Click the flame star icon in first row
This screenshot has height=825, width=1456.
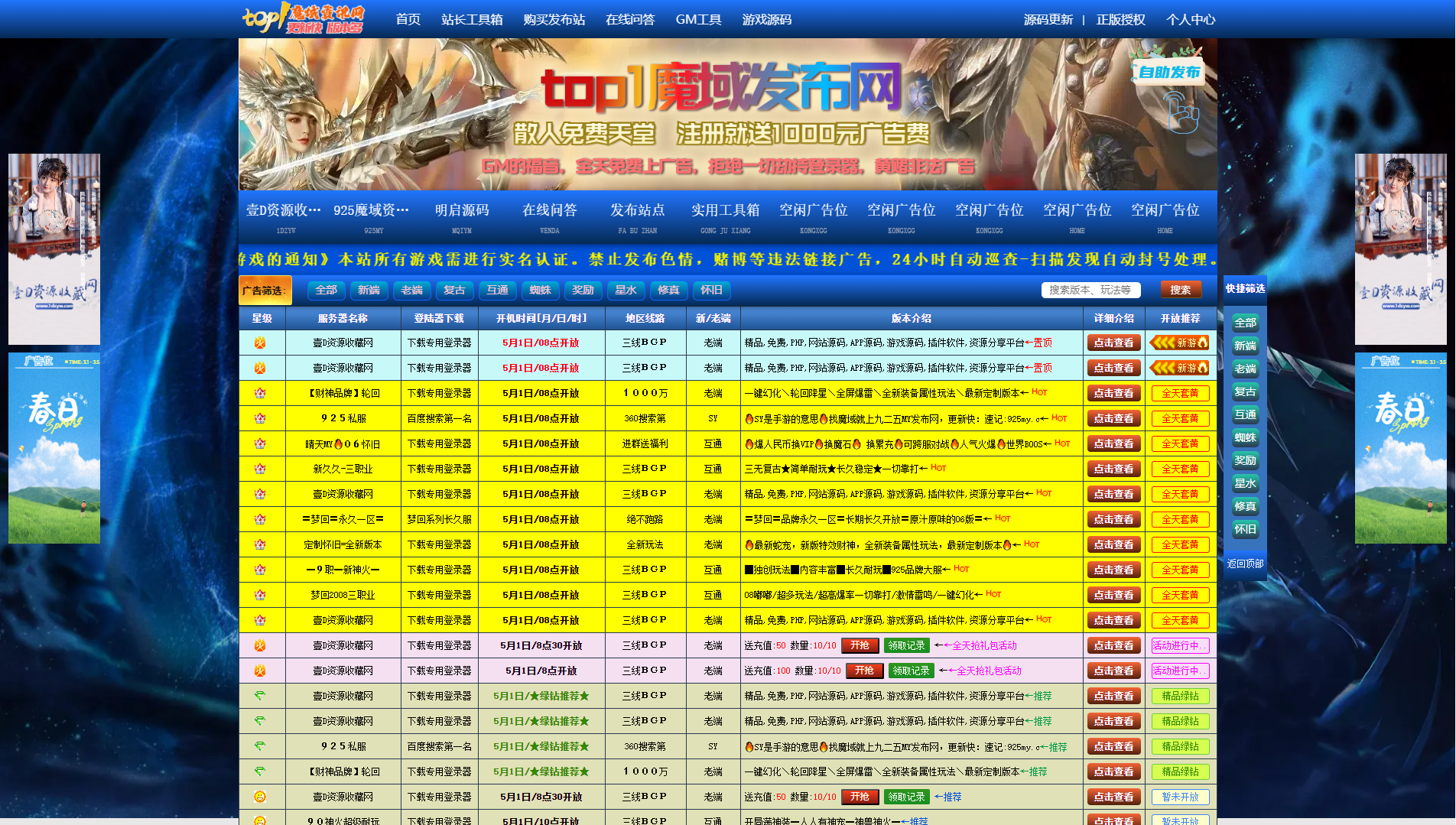[260, 343]
